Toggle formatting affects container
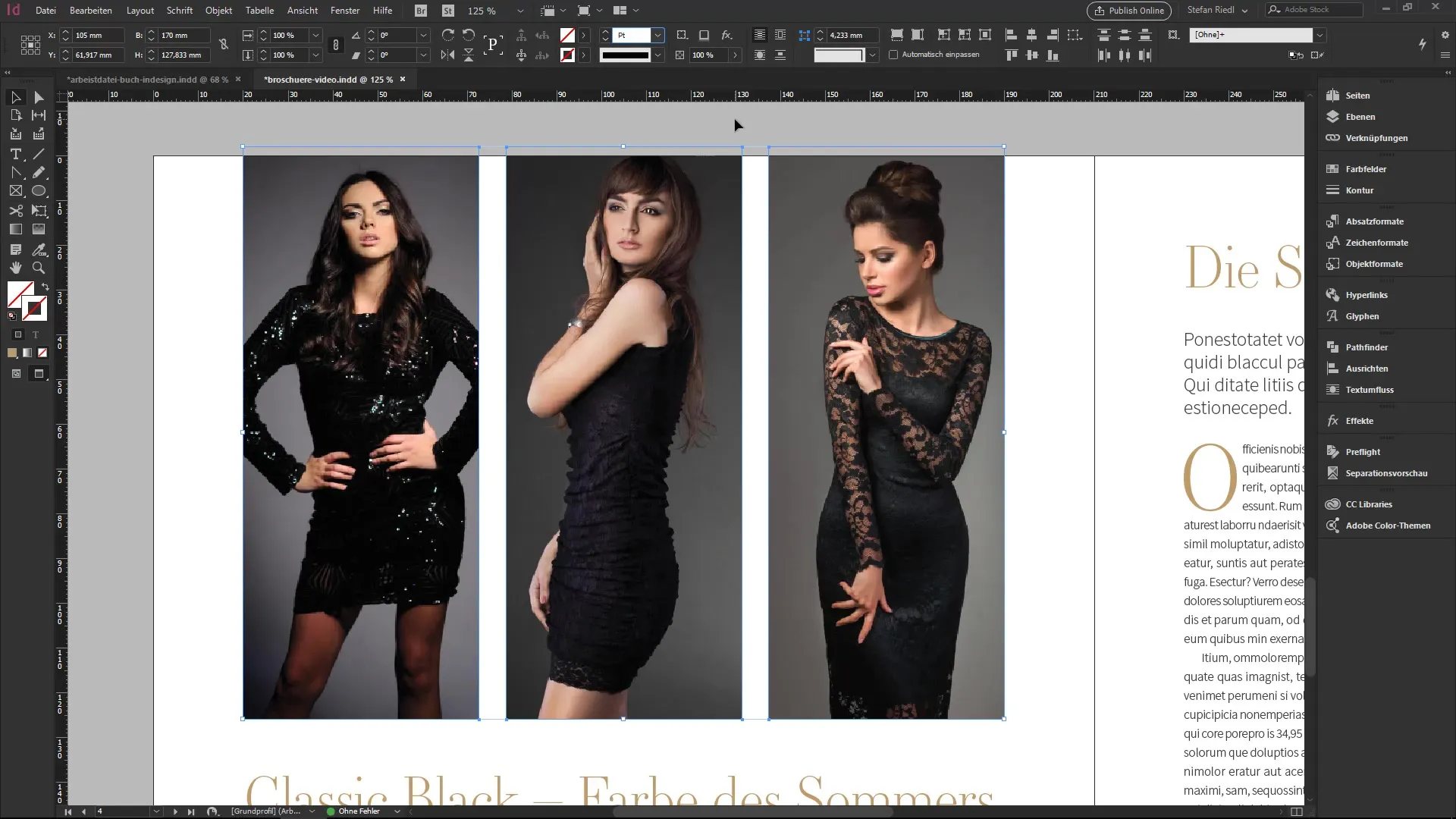This screenshot has height=819, width=1456. coord(18,334)
